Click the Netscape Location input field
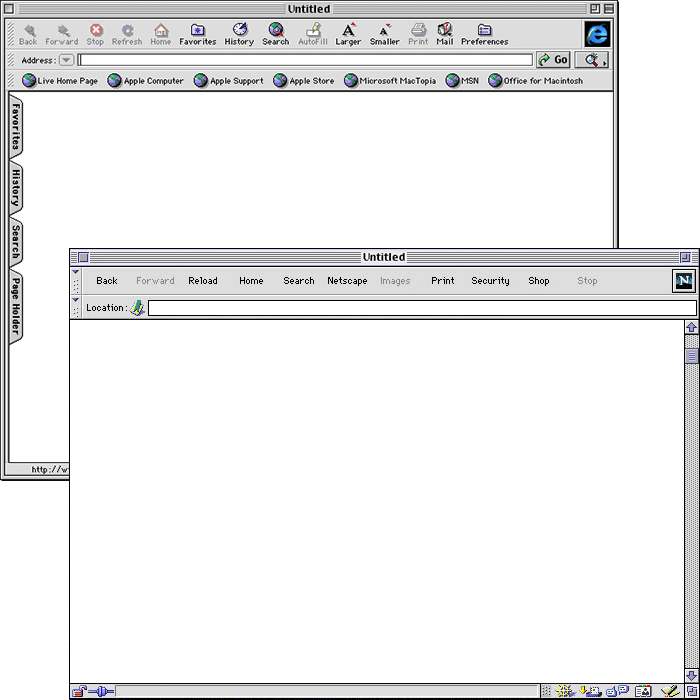Viewport: 700px width, 700px height. click(422, 308)
